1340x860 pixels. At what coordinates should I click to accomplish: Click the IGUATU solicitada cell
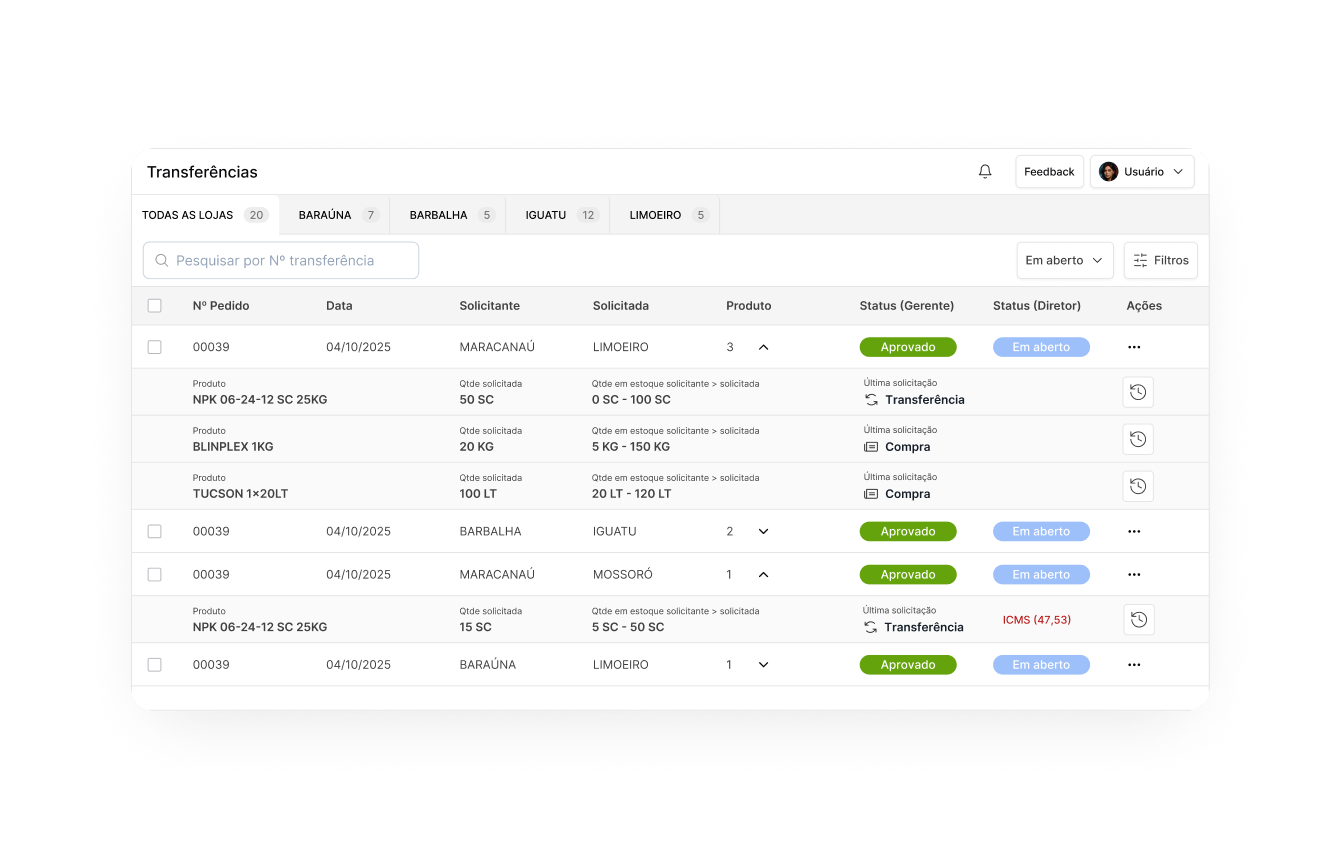615,531
